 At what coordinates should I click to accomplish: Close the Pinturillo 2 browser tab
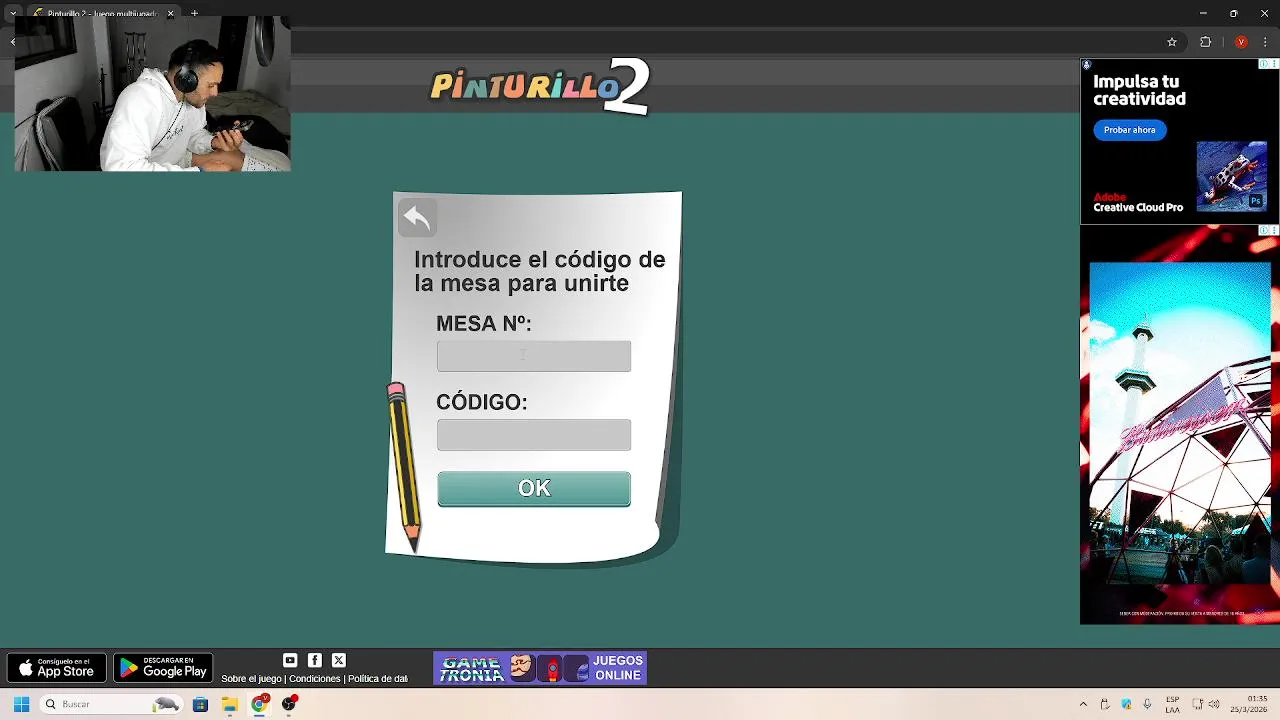pos(170,14)
